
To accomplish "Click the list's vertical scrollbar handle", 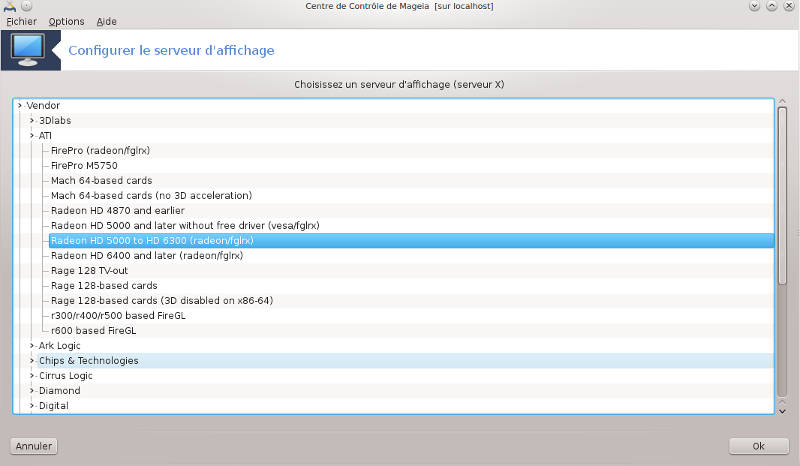I will (x=782, y=196).
